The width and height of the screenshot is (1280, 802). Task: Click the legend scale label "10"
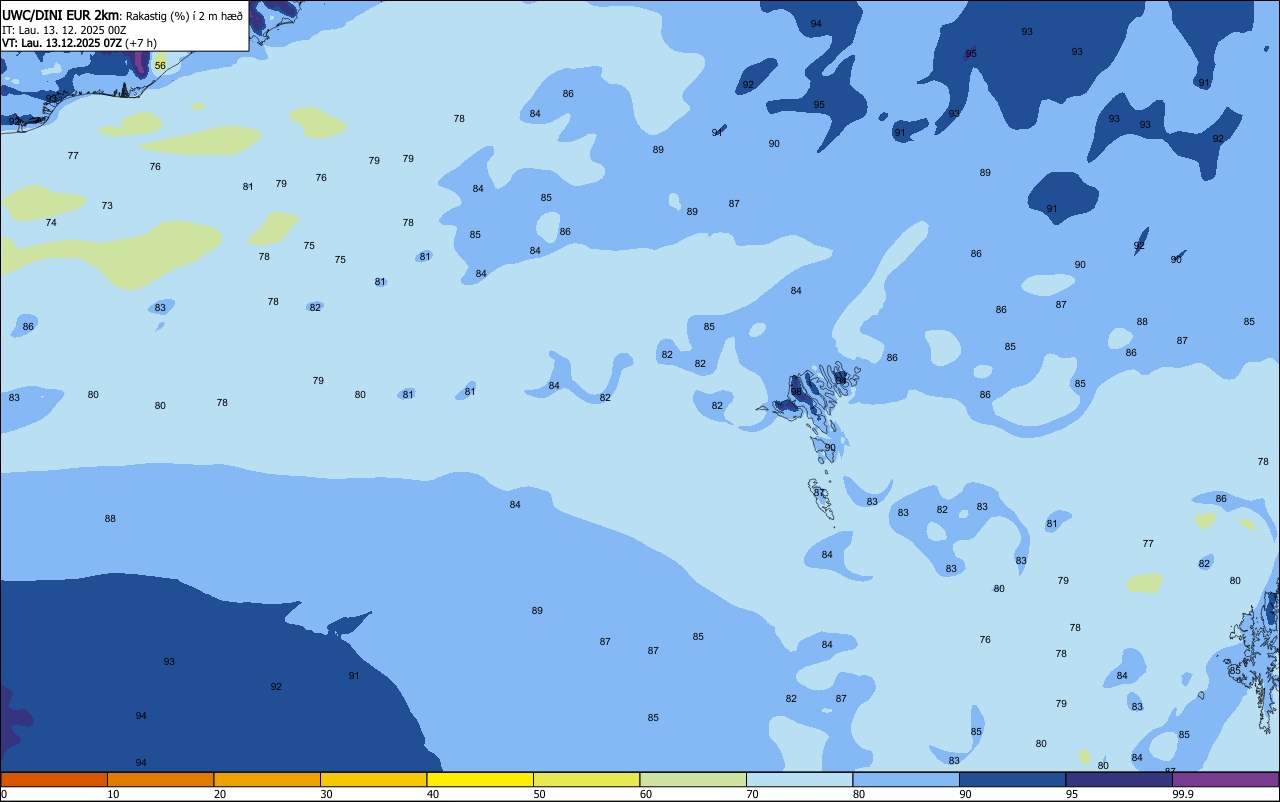113,794
